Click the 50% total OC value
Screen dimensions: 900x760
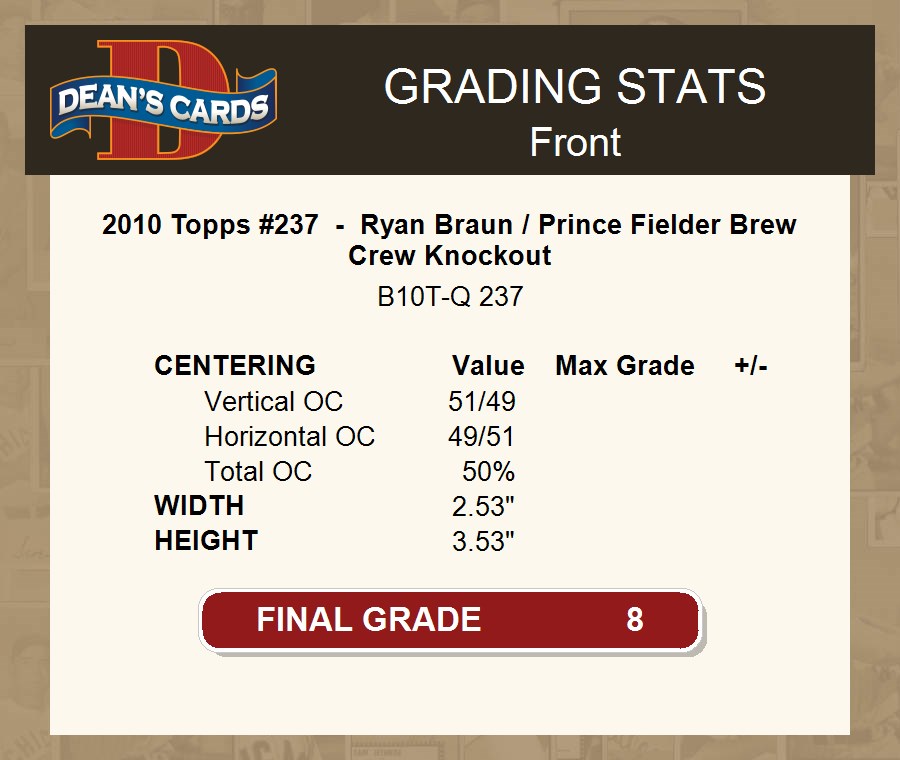[x=488, y=472]
